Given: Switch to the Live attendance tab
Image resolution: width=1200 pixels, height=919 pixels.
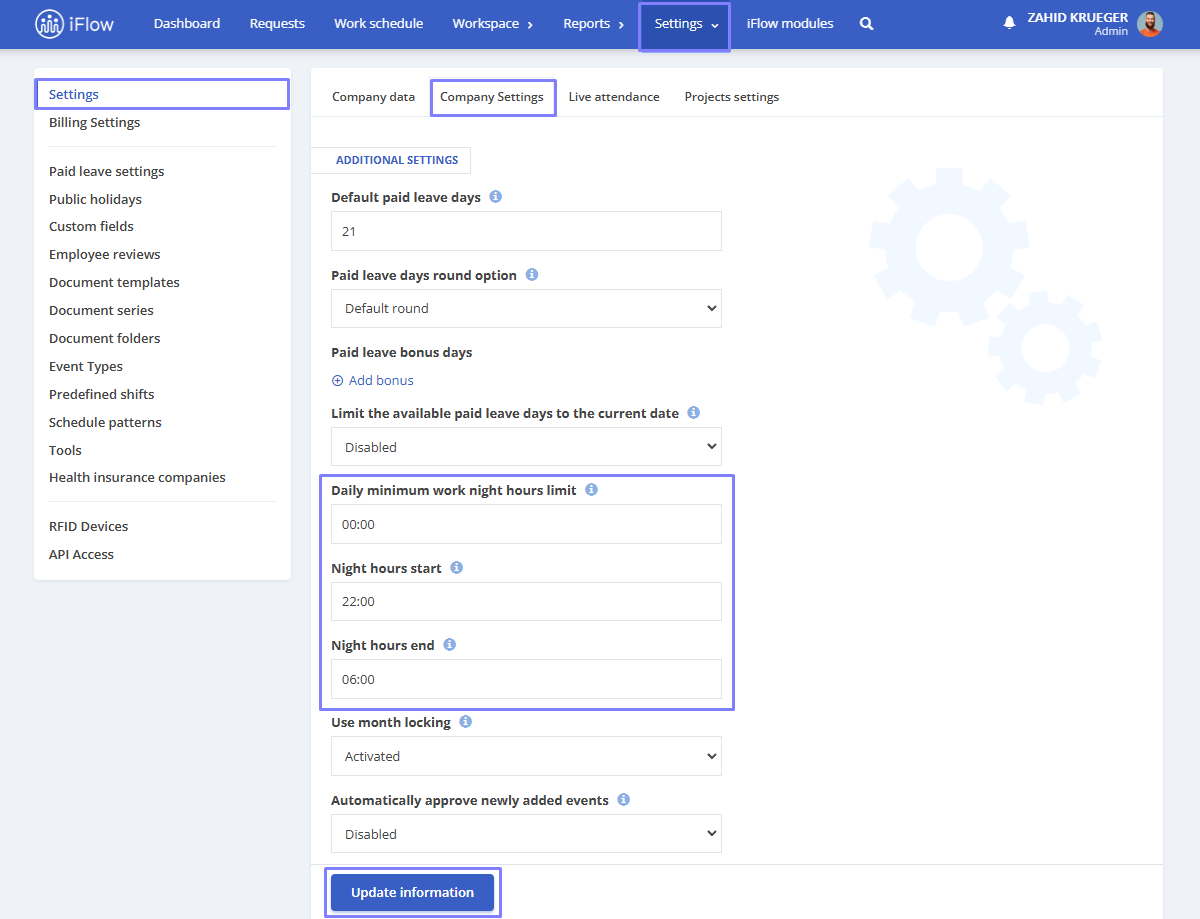Looking at the screenshot, I should pos(614,97).
